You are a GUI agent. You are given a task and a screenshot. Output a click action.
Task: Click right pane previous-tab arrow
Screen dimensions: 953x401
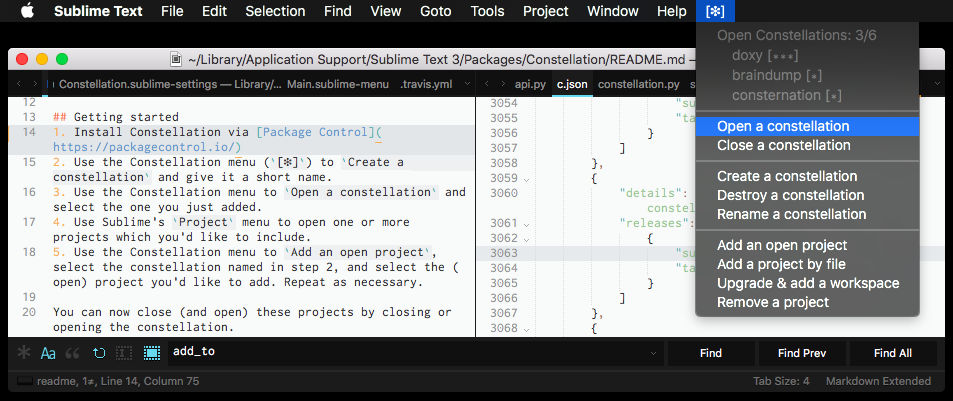tap(487, 84)
